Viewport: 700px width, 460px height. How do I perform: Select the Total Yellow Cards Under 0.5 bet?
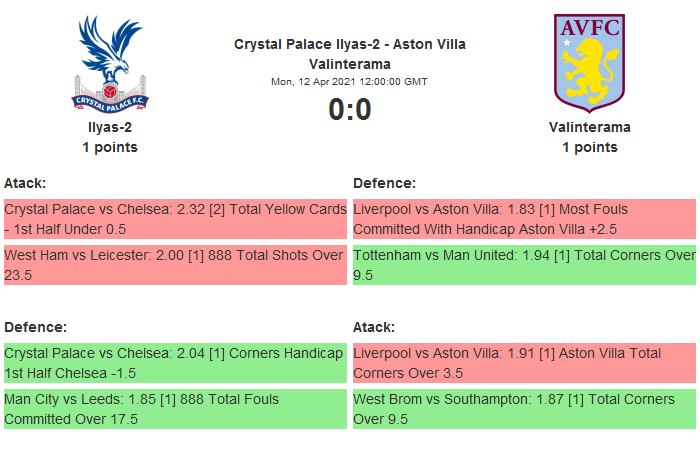tap(174, 219)
